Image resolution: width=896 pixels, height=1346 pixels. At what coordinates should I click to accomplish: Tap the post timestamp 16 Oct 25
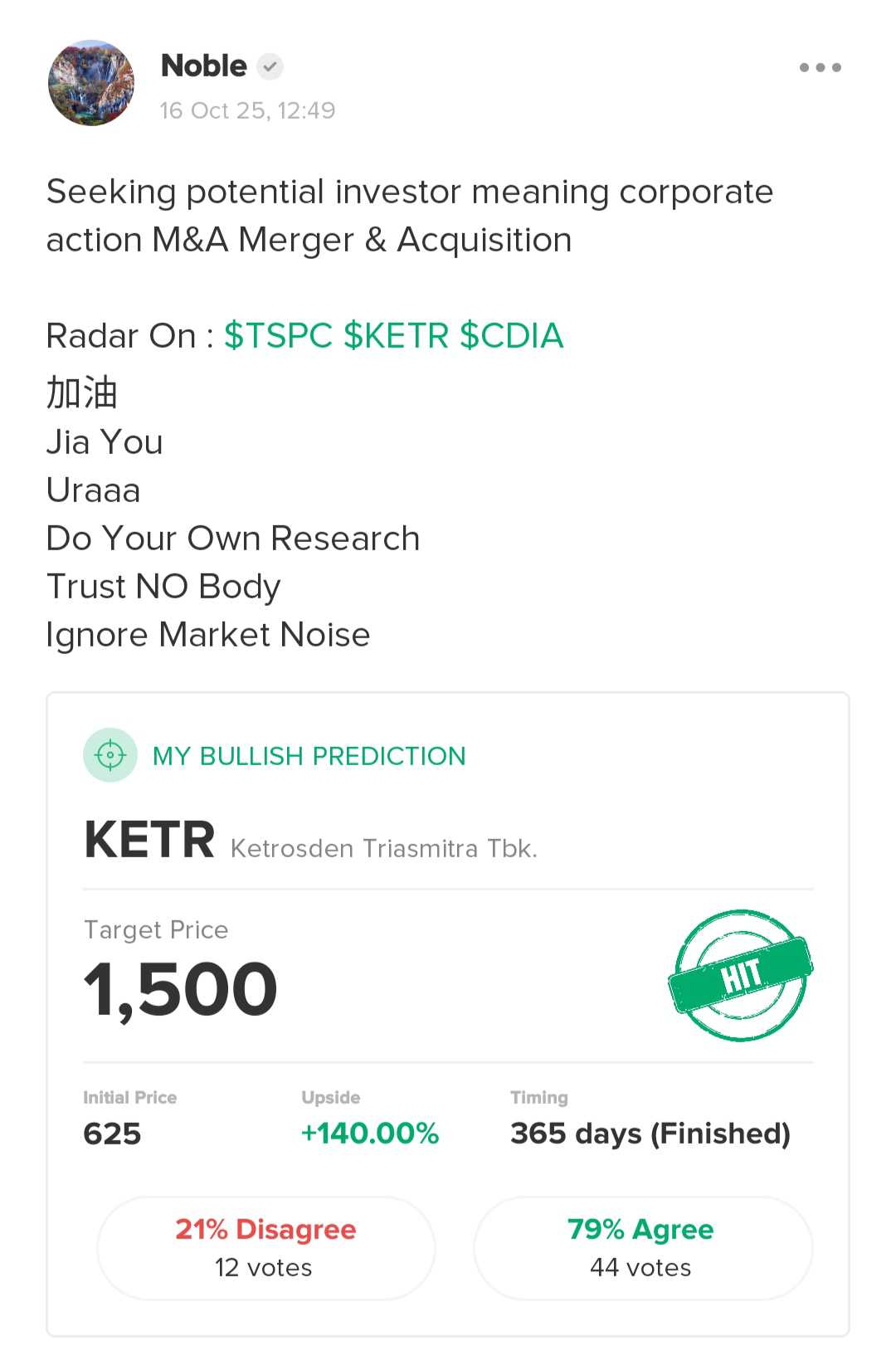tap(247, 110)
